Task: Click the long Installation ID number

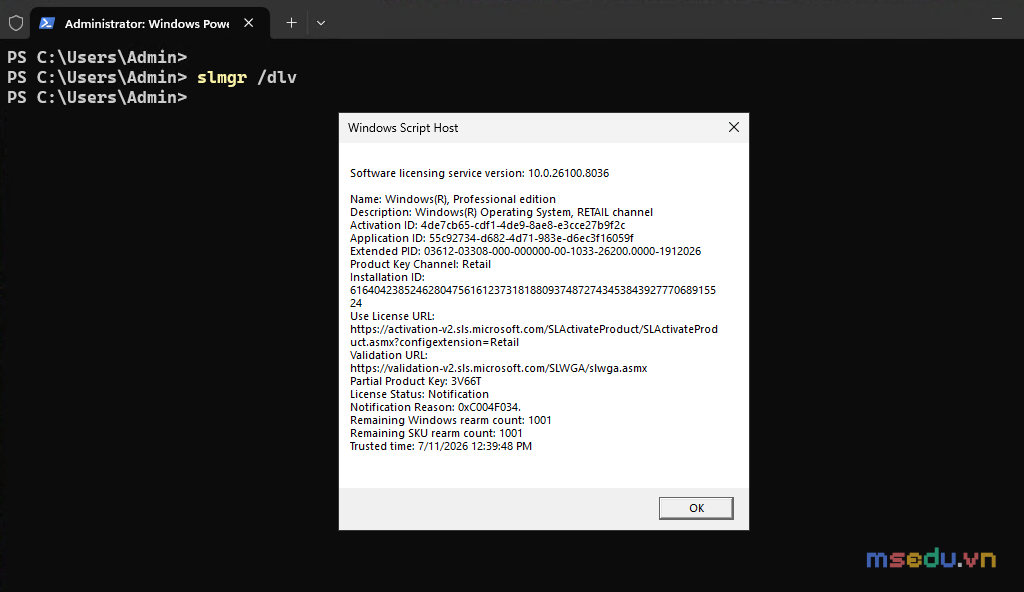Action: [533, 297]
